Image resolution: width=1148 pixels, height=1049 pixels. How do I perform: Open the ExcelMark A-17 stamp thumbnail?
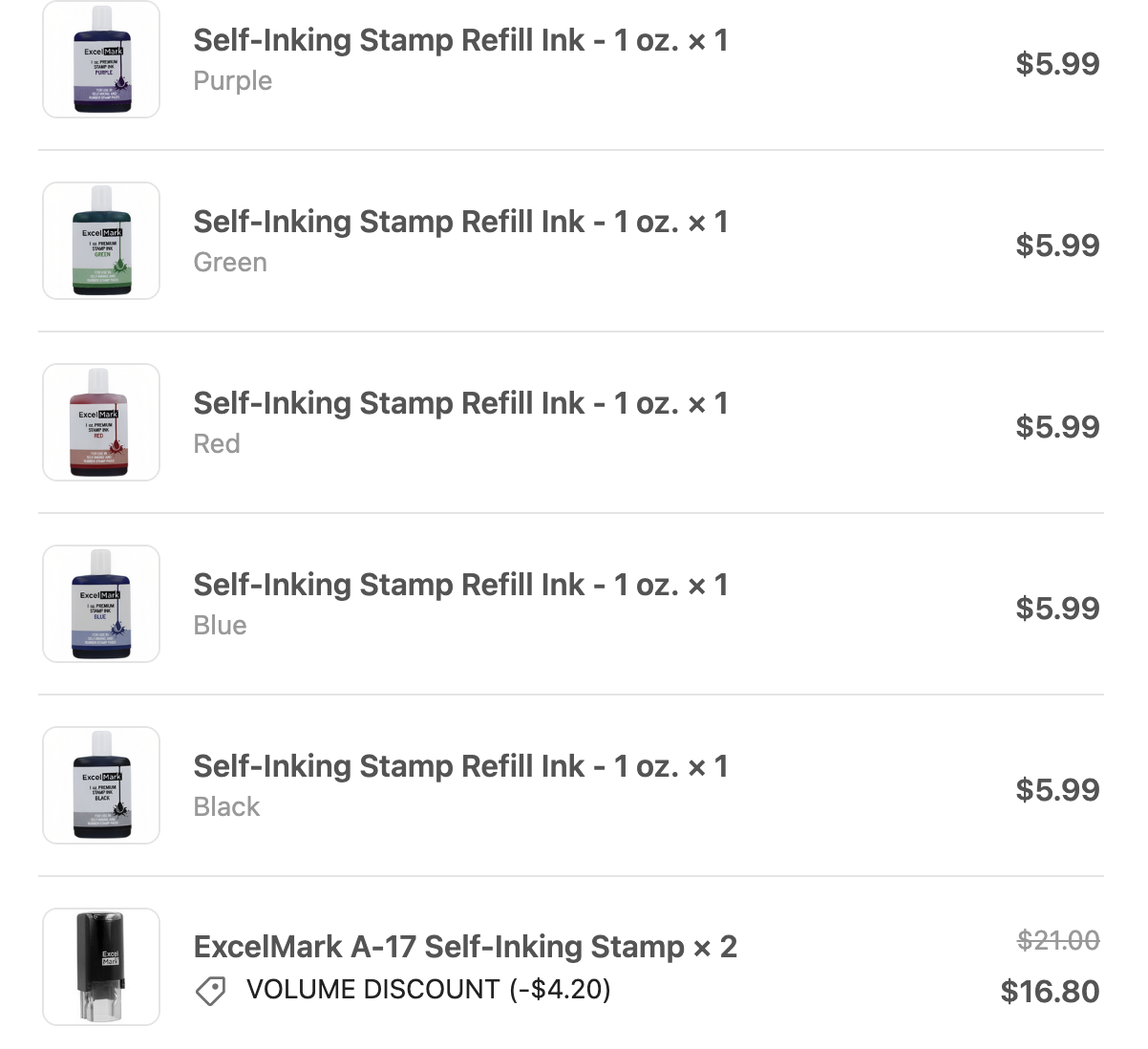tap(101, 967)
